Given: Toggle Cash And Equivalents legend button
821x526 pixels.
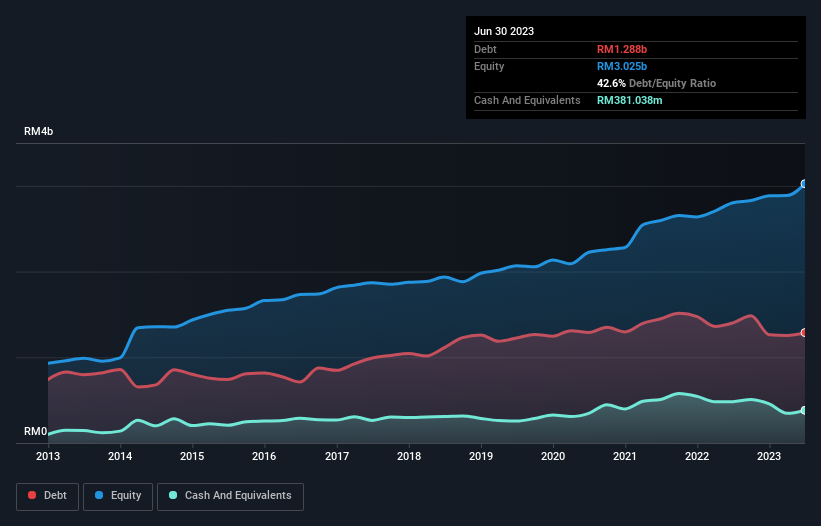Looking at the screenshot, I should coord(230,496).
